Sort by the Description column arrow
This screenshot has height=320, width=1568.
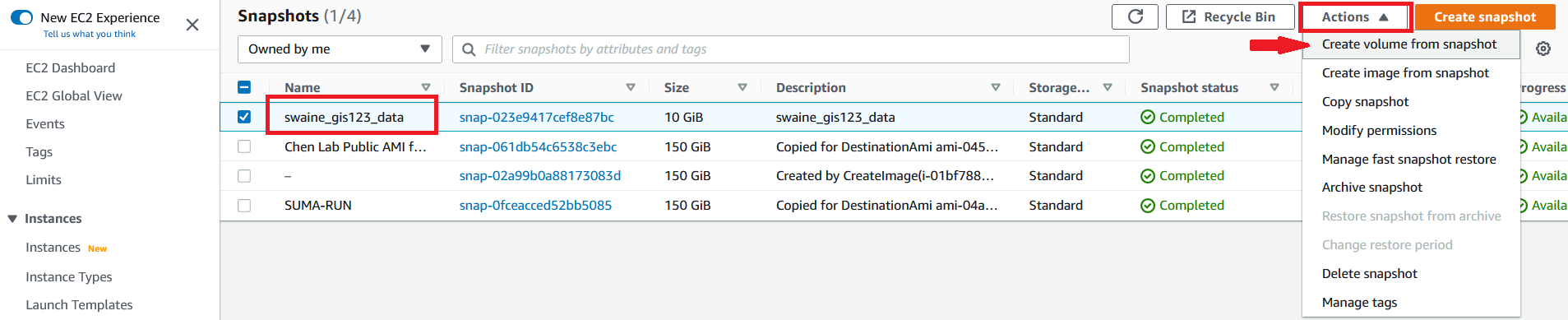click(996, 87)
